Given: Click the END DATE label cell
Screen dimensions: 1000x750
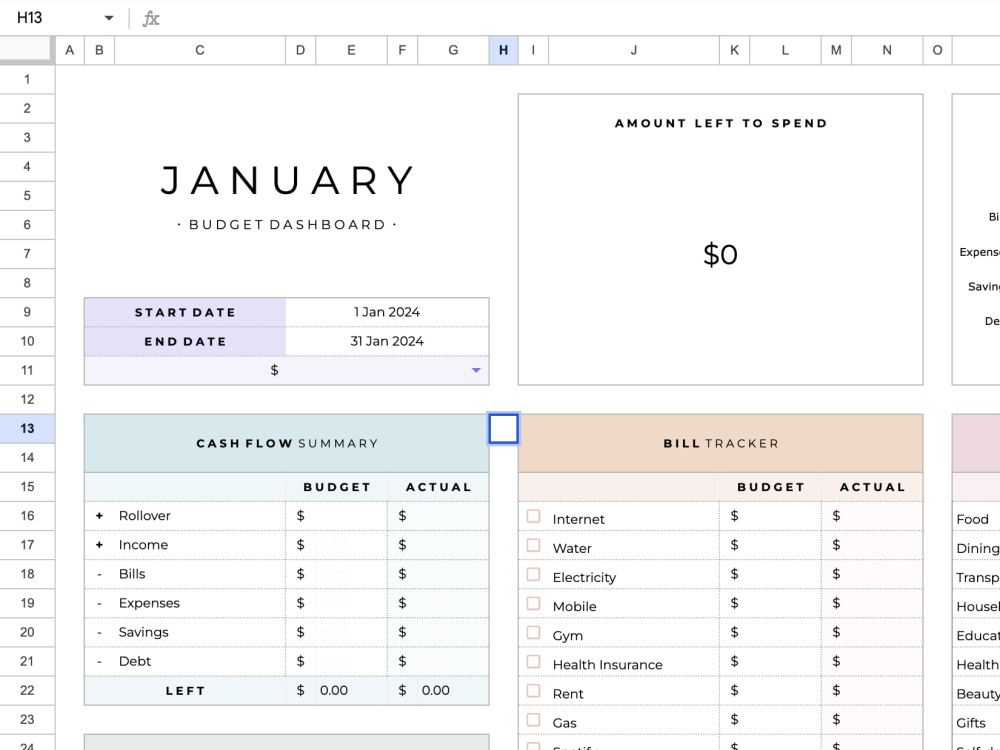Looking at the screenshot, I should pyautogui.click(x=185, y=341).
